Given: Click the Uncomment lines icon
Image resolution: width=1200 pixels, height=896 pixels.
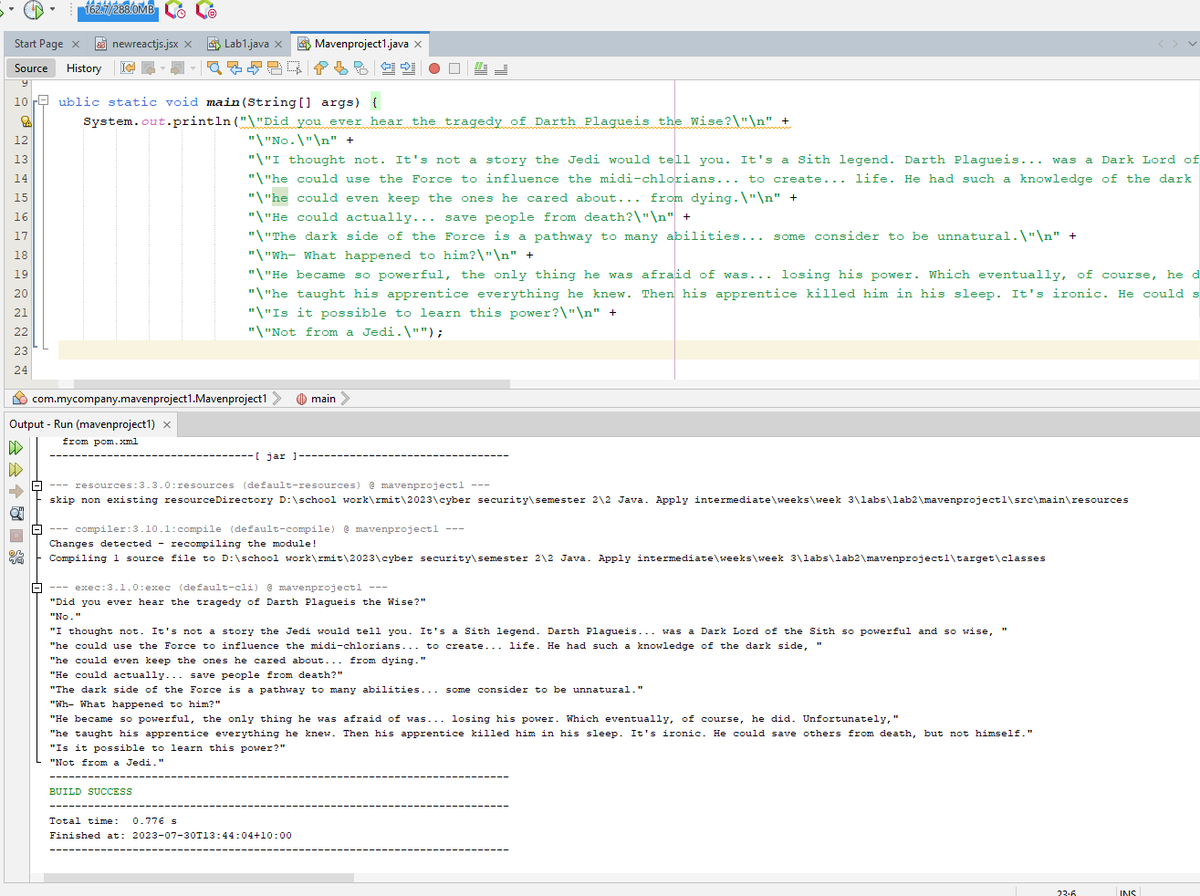Looking at the screenshot, I should click(x=501, y=68).
